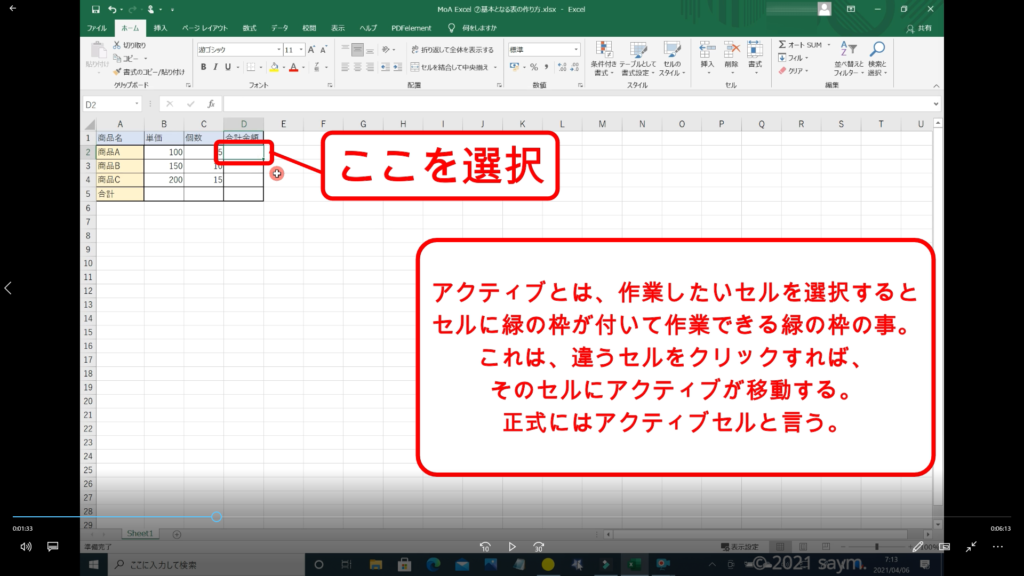The height and width of the screenshot is (576, 1024).
Task: Select the Sheet1 worksheet tab
Action: tap(138, 534)
